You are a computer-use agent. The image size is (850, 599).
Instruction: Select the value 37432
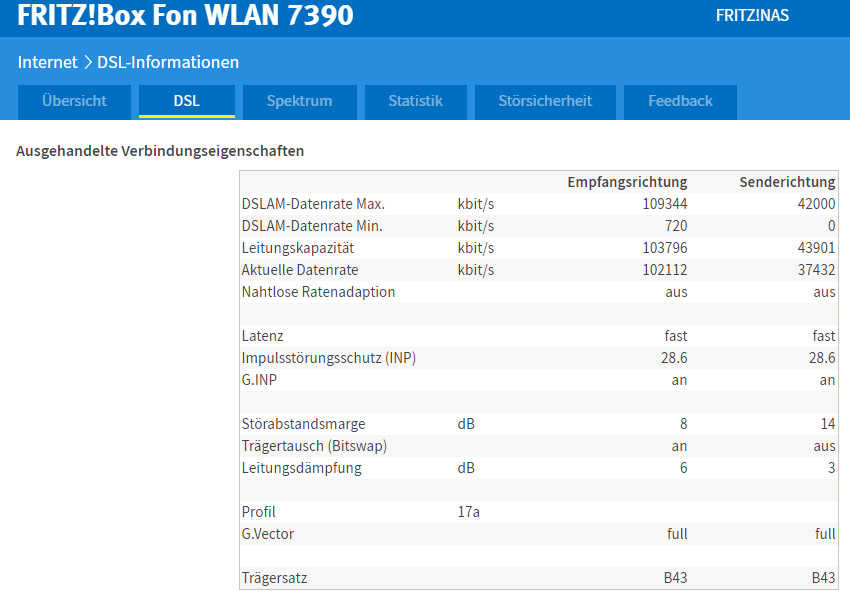tap(816, 270)
